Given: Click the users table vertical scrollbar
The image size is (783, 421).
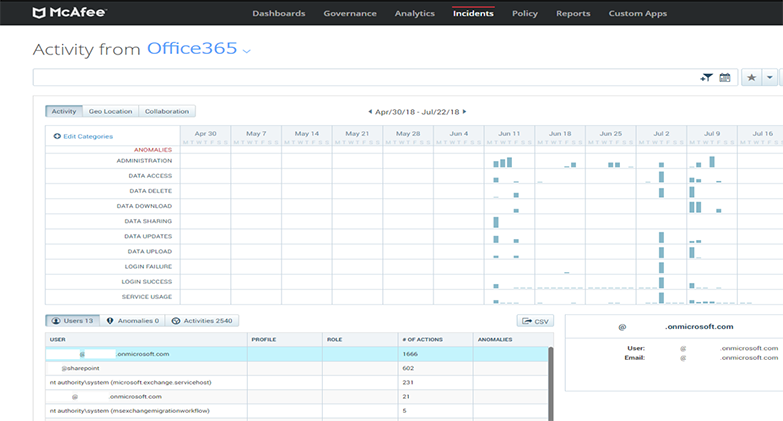Looking at the screenshot, I should pos(551,384).
